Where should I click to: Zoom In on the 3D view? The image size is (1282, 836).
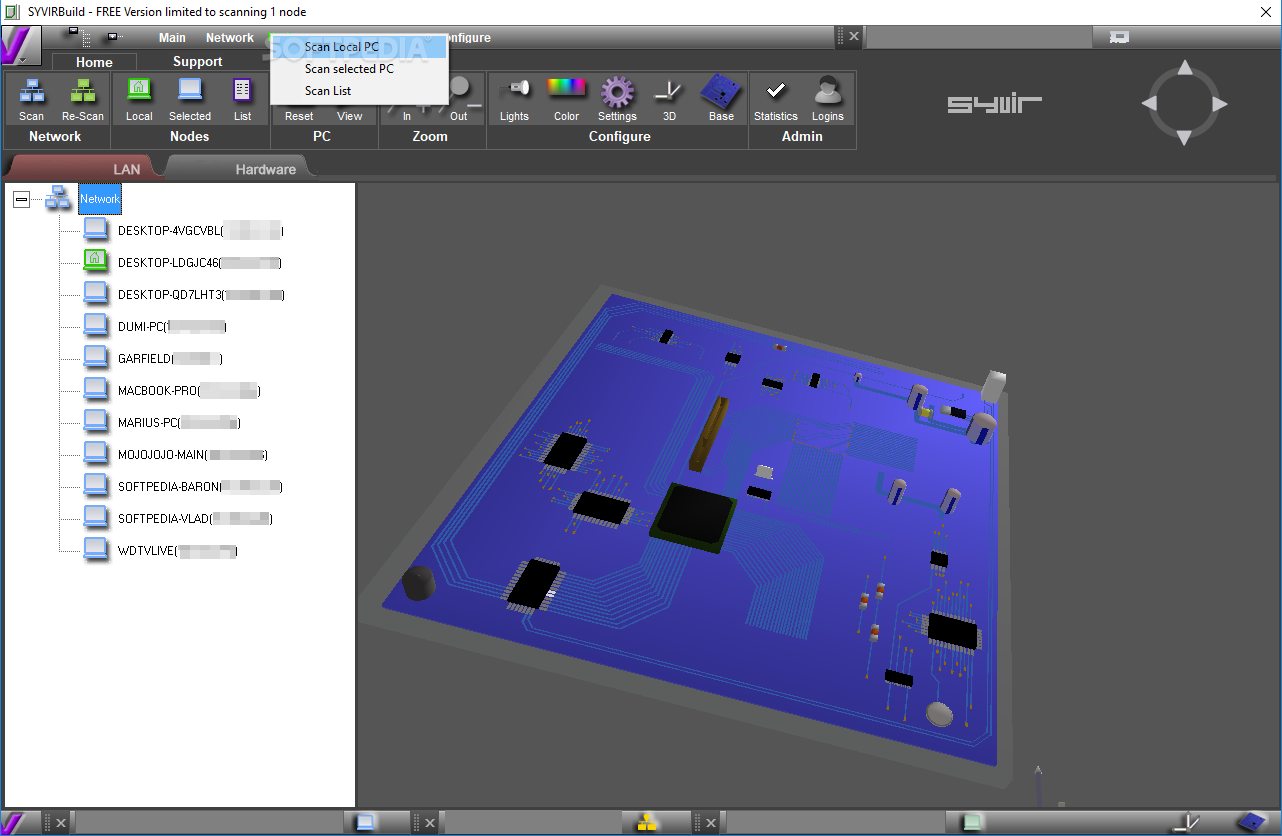[407, 115]
